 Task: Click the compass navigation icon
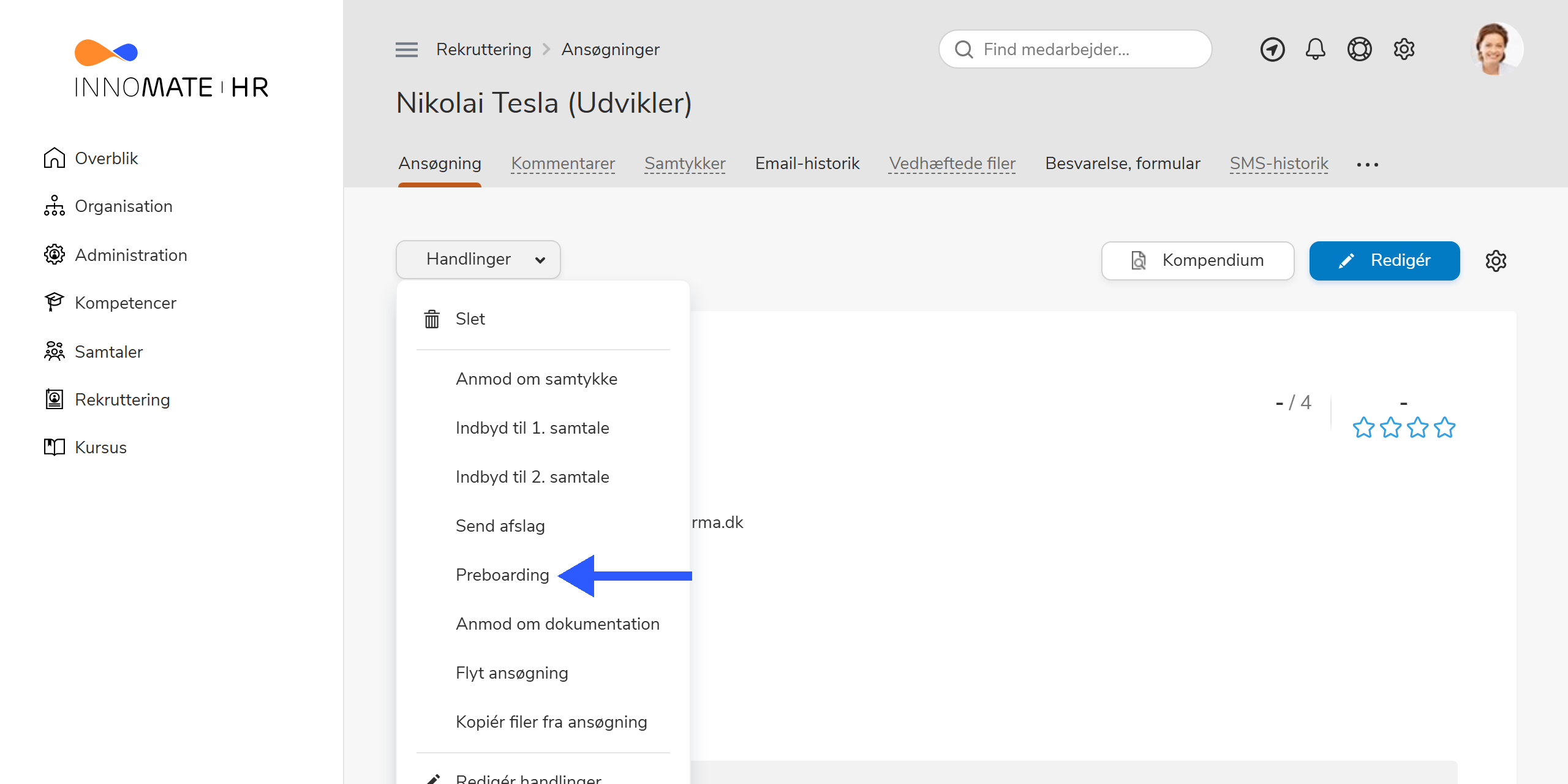coord(1272,49)
